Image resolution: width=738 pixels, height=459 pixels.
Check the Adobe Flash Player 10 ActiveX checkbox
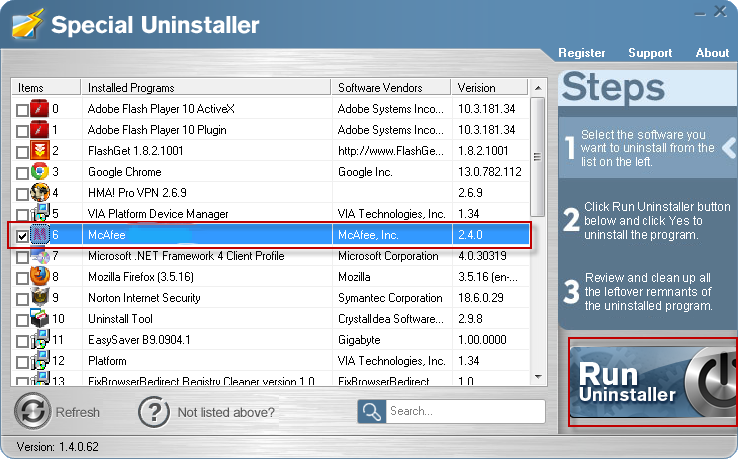coord(22,110)
